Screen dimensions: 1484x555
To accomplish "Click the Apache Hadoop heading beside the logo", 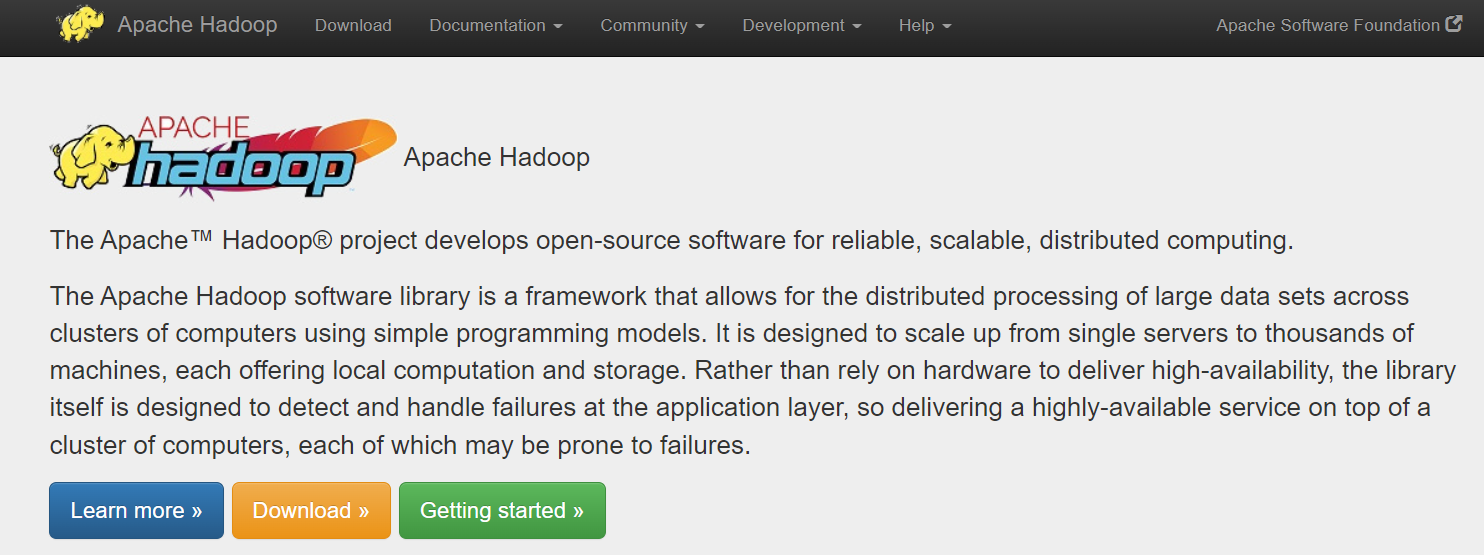I will [497, 158].
